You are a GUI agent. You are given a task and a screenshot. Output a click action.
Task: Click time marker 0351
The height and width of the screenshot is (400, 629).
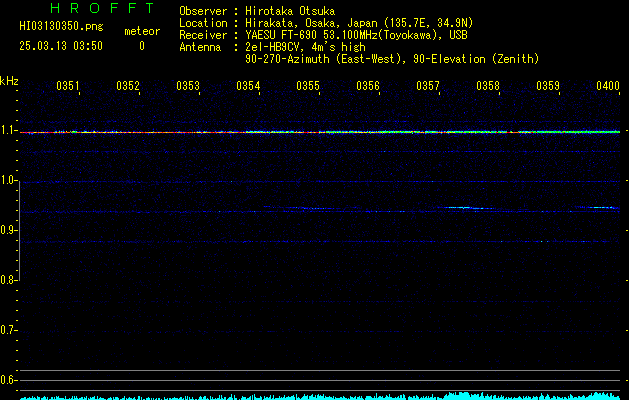pos(68,85)
